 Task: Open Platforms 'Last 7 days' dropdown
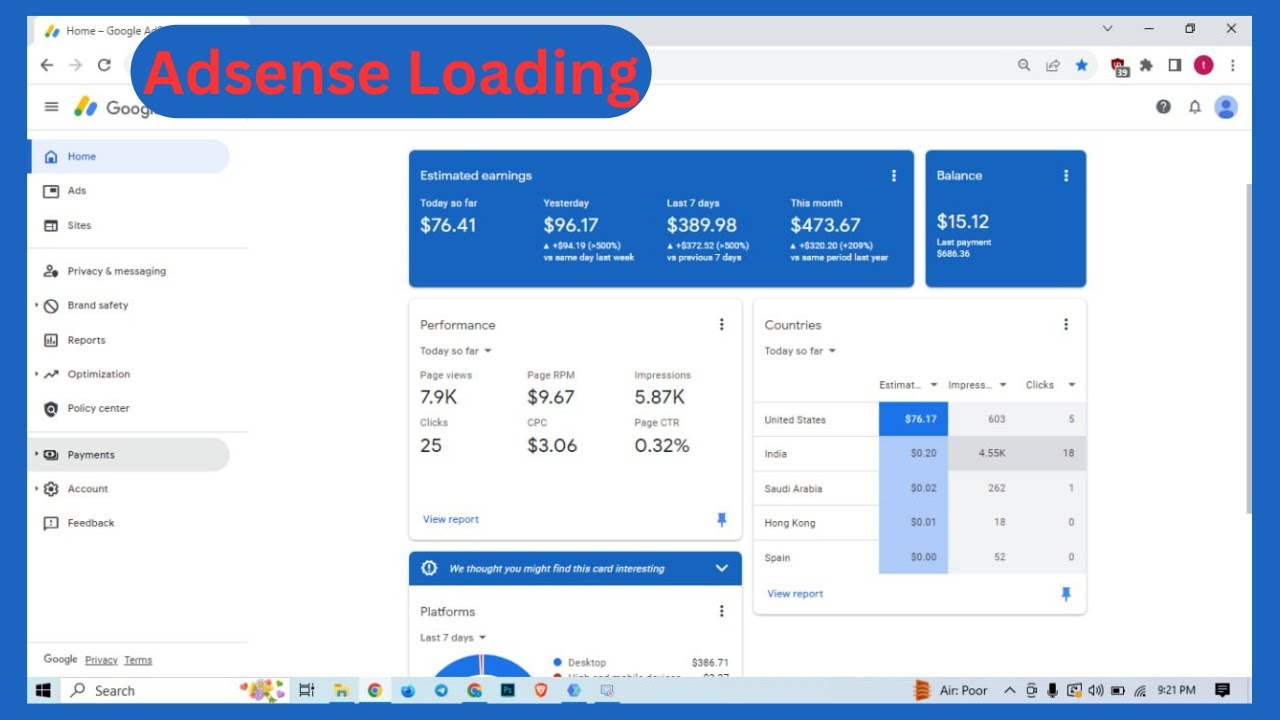click(x=453, y=638)
